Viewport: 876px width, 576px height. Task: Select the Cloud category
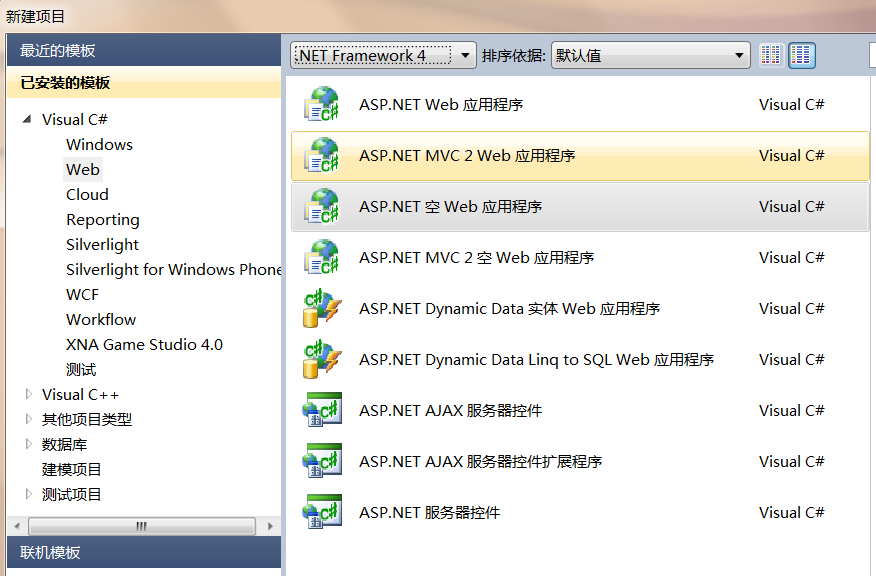click(87, 194)
